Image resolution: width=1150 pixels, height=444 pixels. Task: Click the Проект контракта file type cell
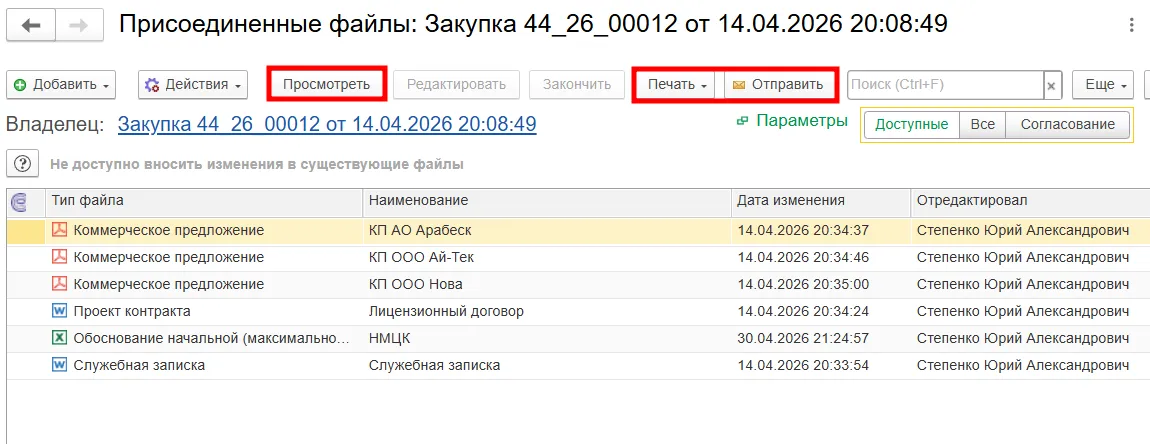pyautogui.click(x=205, y=311)
